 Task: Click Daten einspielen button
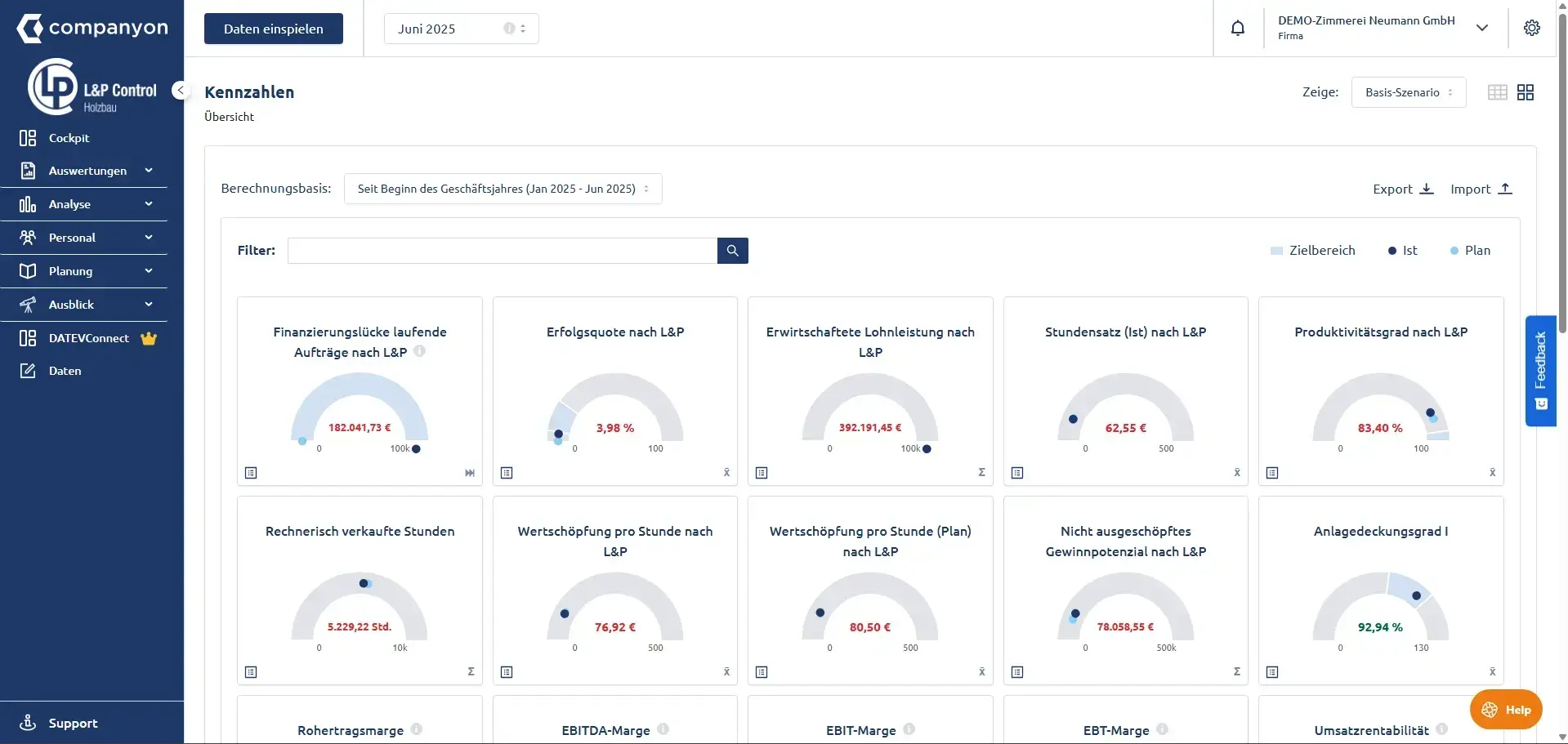pos(274,29)
